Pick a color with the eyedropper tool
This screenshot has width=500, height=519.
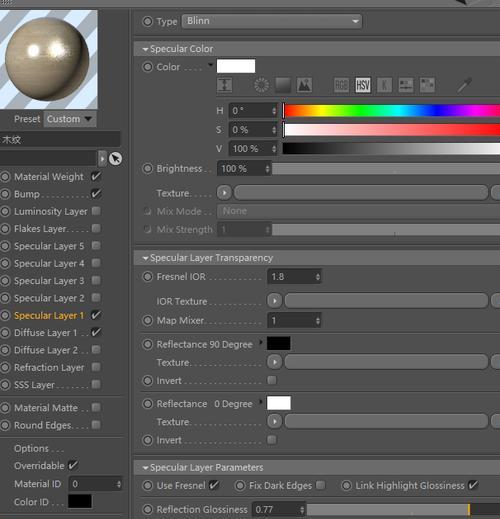point(464,85)
